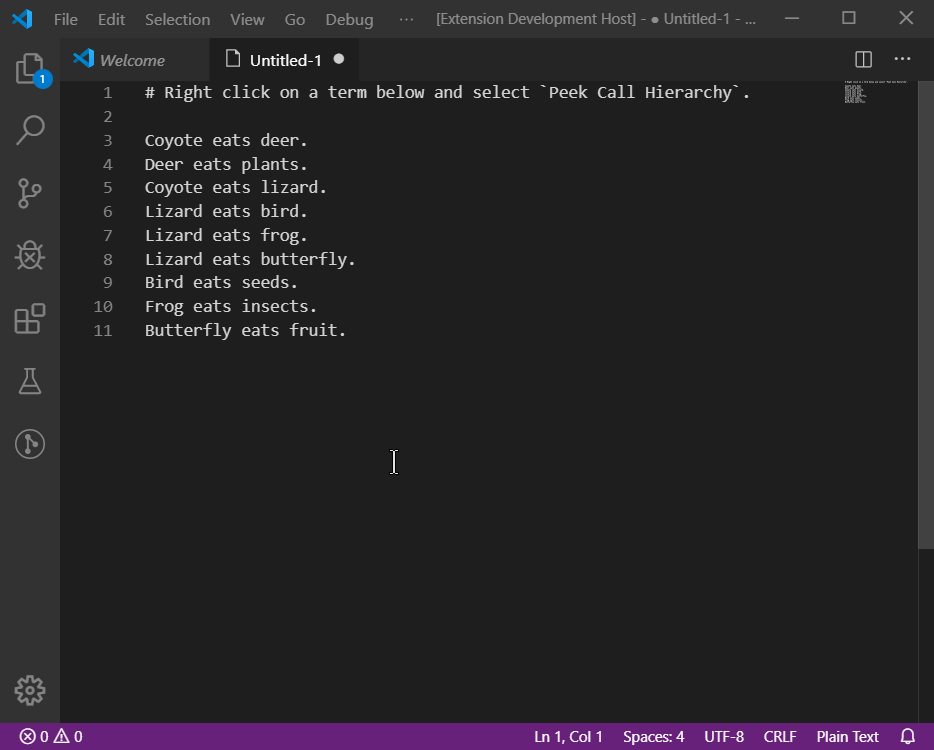This screenshot has width=934, height=750.
Task: Open the circular Git graph icon view
Action: (x=30, y=444)
